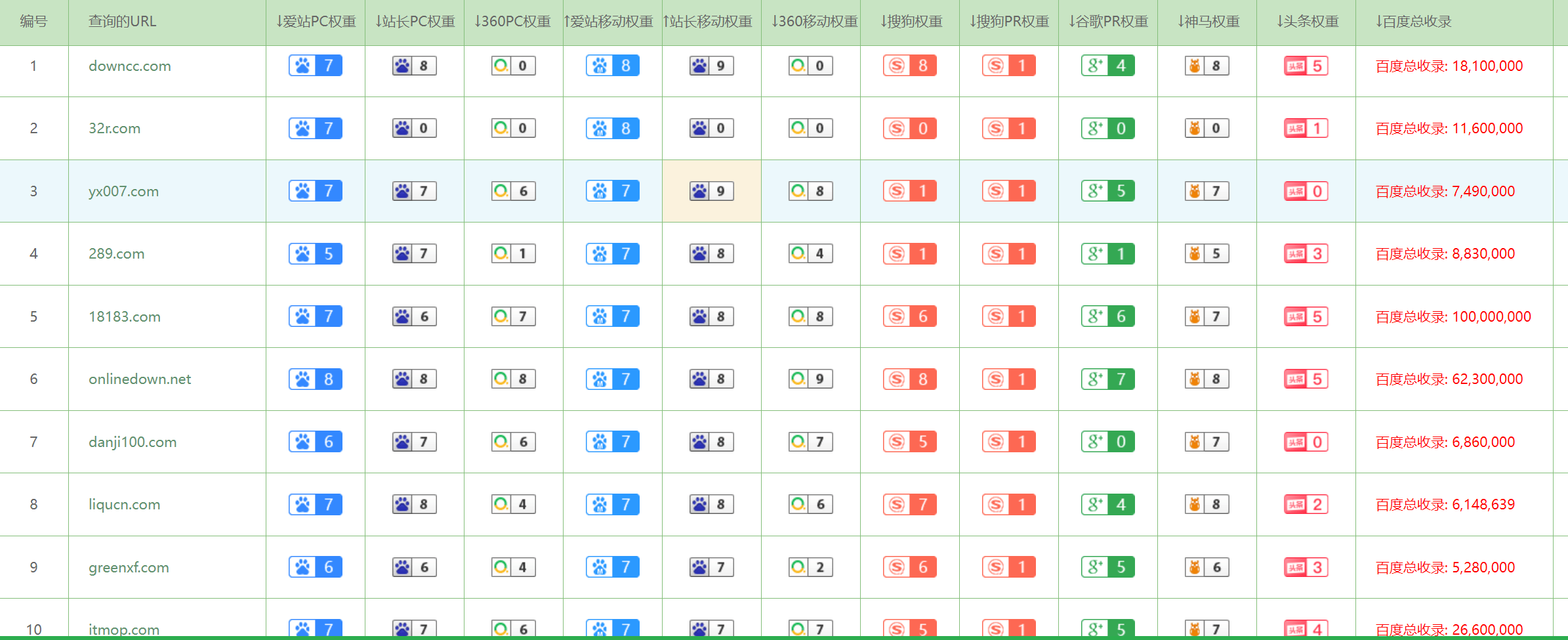Viewport: 1568px width, 640px height.
Task: Click yx007.com highlighted 站长移动 badge 9
Action: pos(712,191)
